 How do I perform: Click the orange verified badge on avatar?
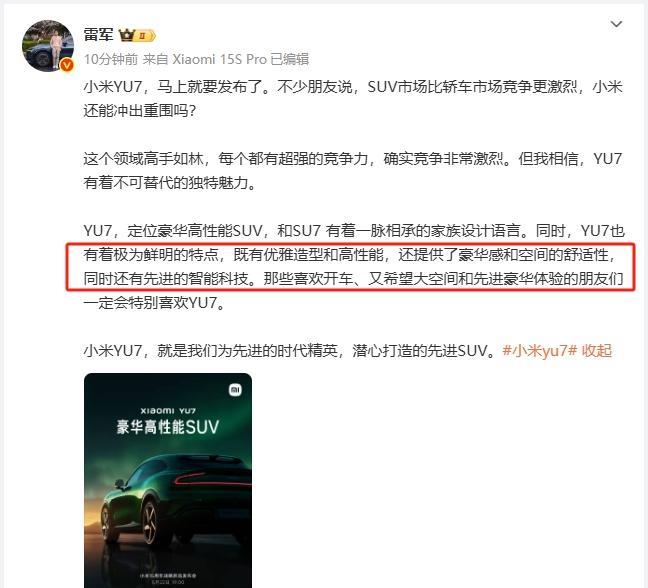point(67,65)
